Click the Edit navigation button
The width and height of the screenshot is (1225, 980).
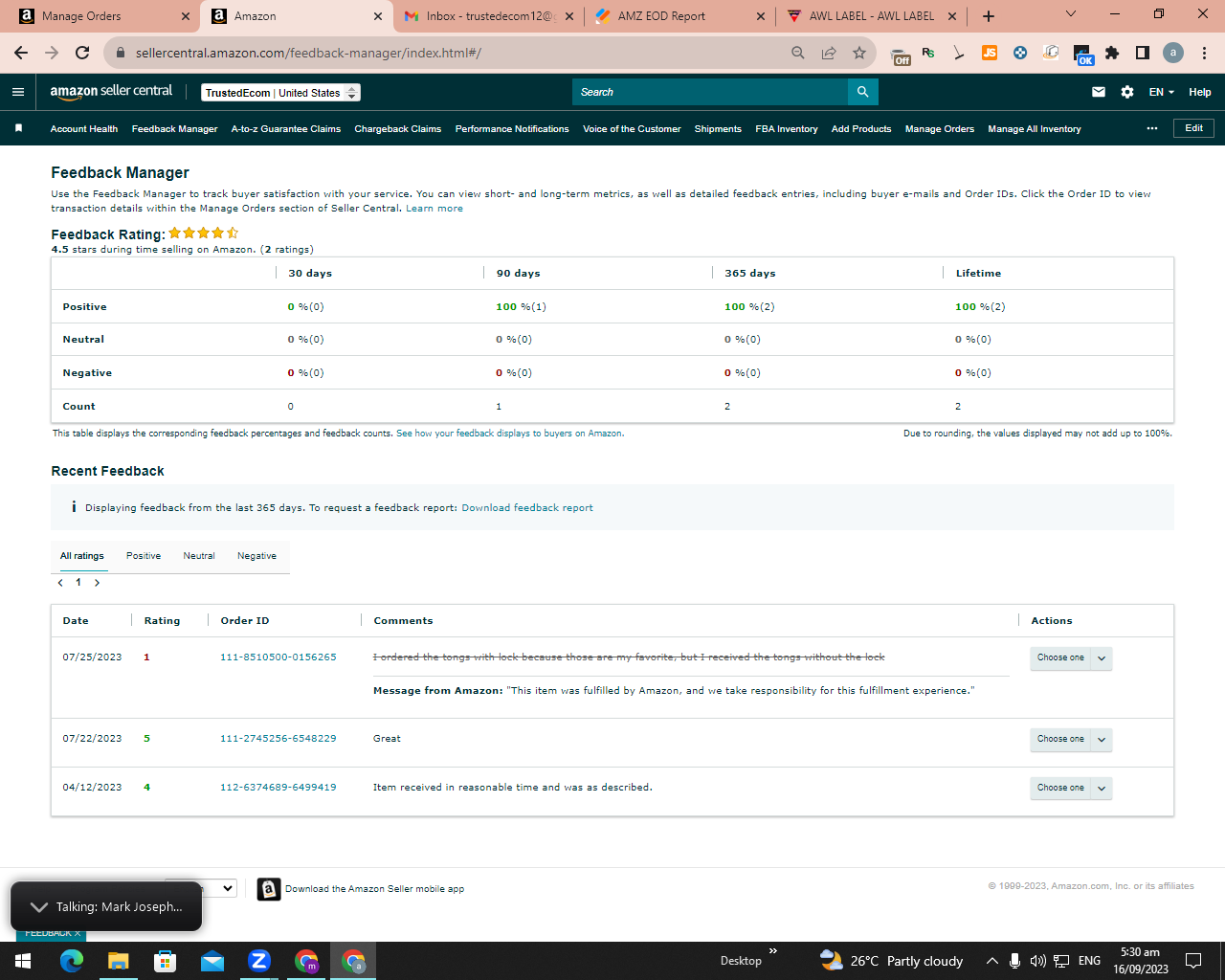point(1193,128)
